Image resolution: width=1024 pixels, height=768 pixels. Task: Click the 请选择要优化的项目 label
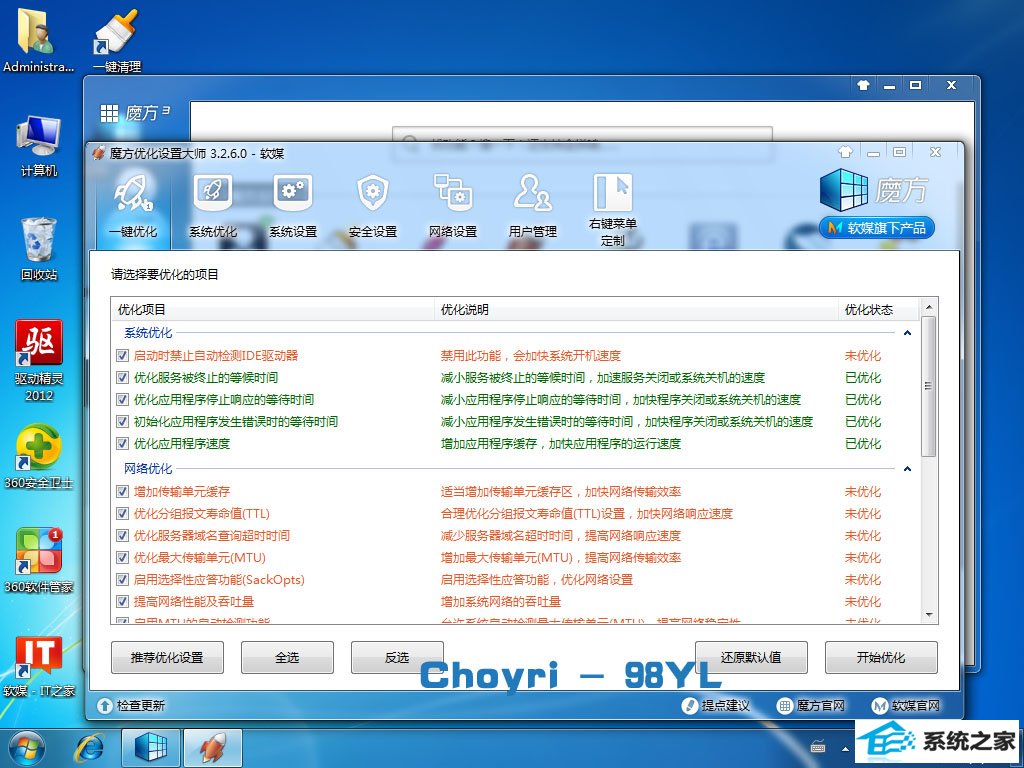(x=165, y=274)
